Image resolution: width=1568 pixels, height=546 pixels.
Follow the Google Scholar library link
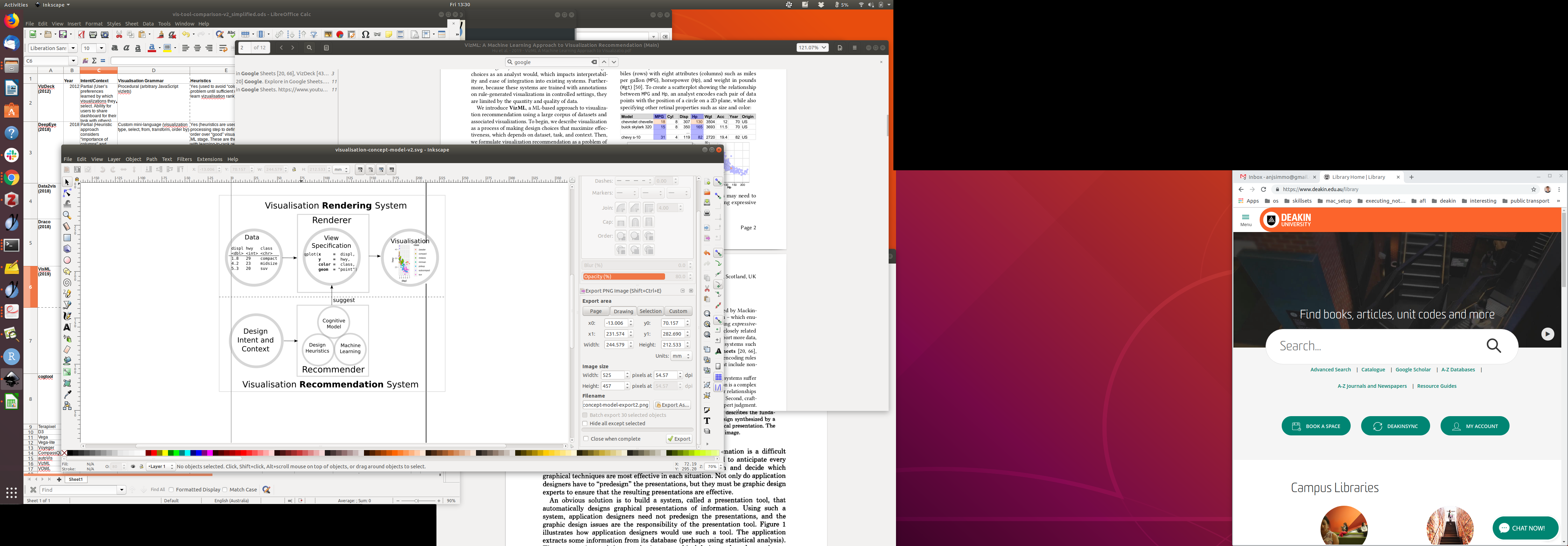1413,370
